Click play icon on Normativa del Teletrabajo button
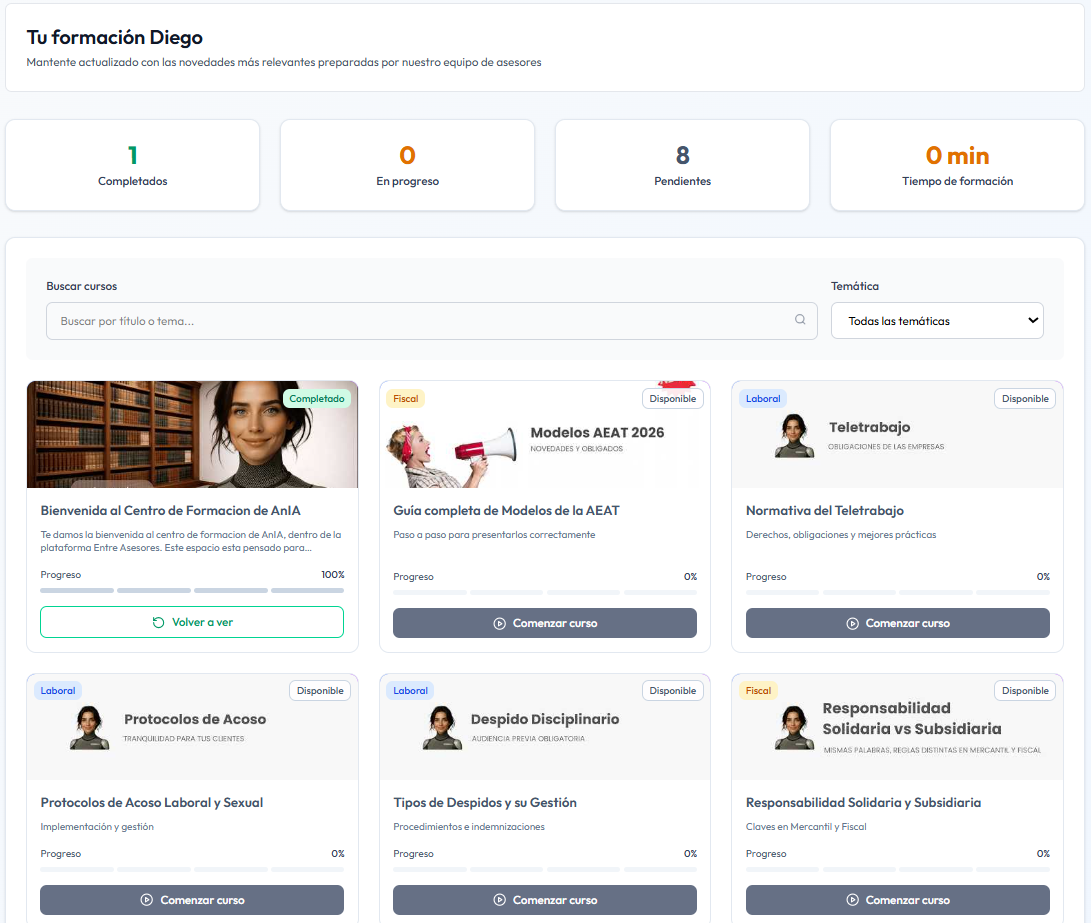 (852, 623)
